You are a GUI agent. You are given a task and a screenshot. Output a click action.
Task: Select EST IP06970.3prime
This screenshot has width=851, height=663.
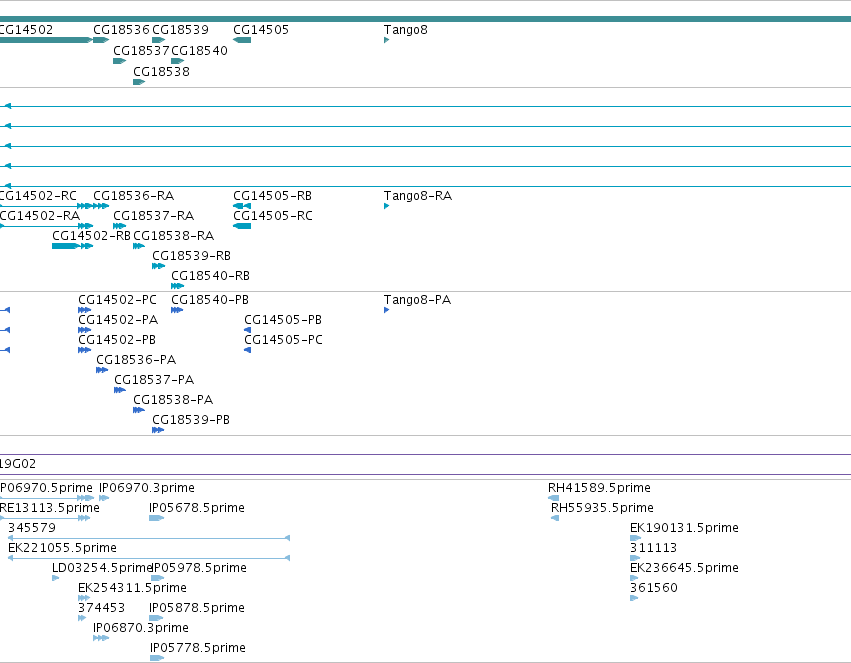coord(147,488)
